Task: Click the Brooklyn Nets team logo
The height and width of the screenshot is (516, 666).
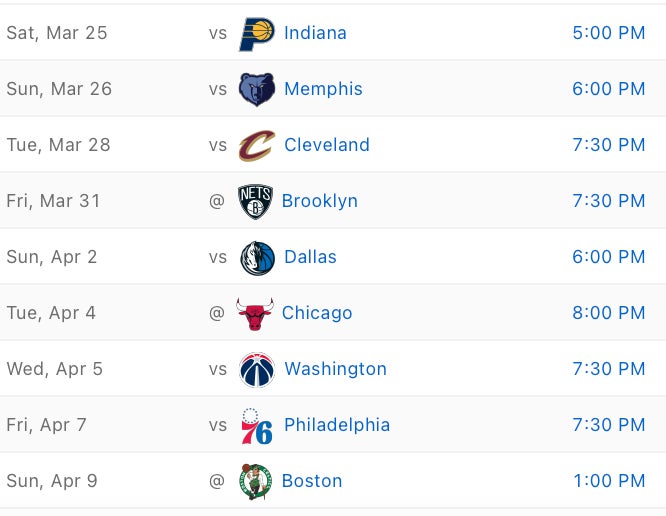Action: (255, 201)
